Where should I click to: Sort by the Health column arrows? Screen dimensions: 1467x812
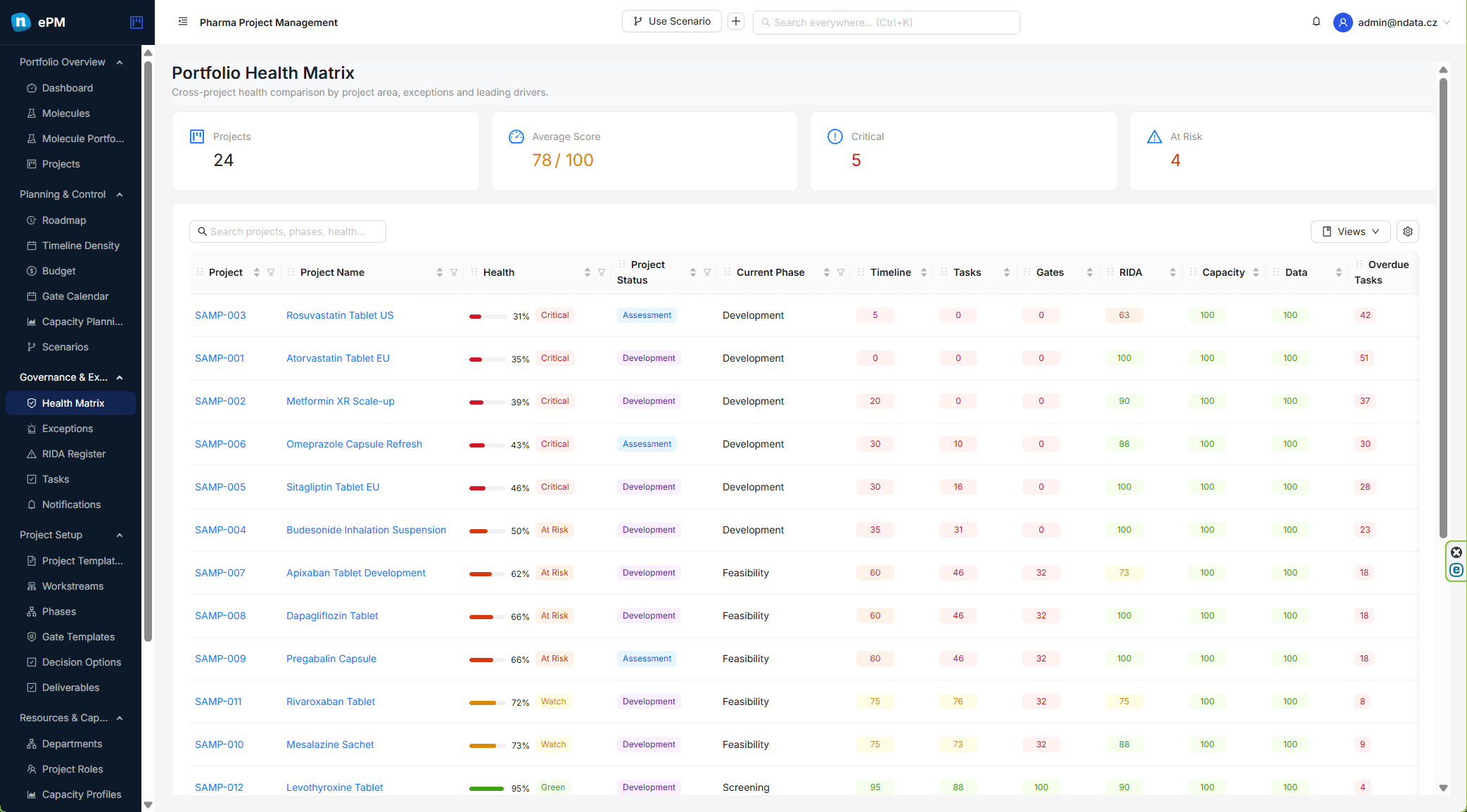tap(588, 272)
